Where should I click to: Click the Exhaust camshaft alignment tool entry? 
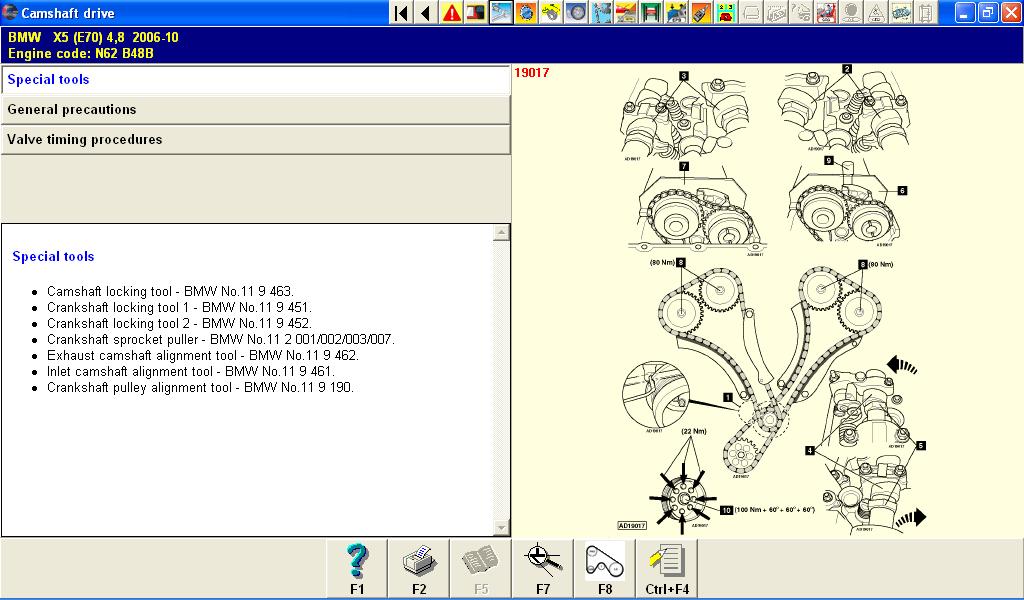[203, 356]
